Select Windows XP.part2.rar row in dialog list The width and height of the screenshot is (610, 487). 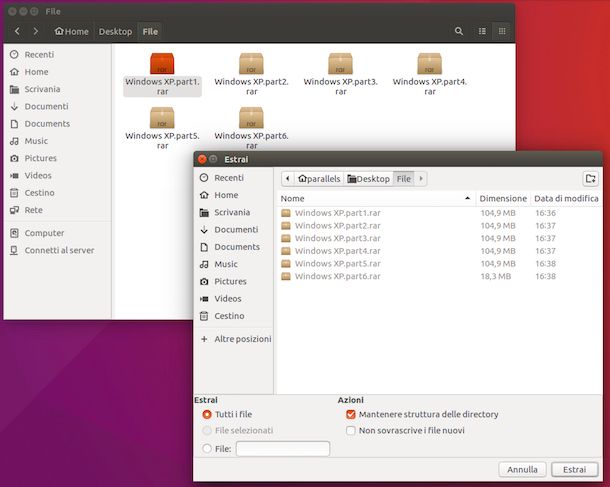click(439, 226)
